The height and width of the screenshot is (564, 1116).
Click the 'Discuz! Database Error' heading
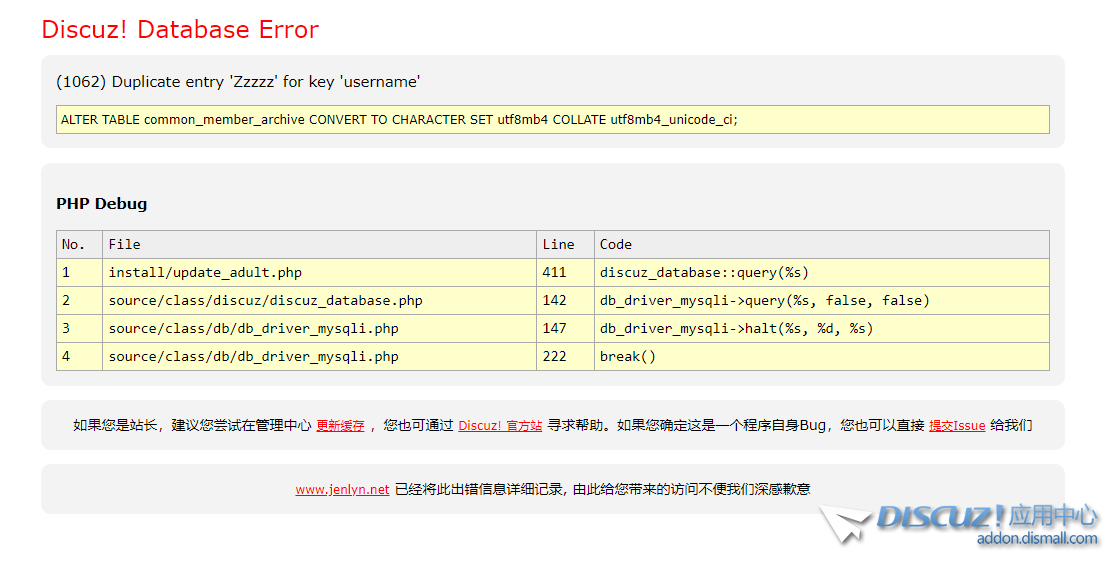pos(180,29)
